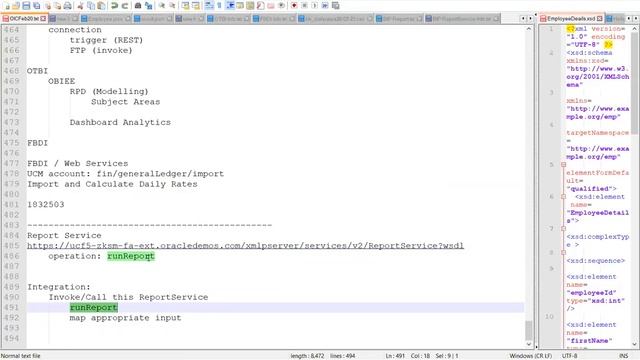
Task: Click the 'Dashboard Analytics' text line
Action: pos(120,122)
